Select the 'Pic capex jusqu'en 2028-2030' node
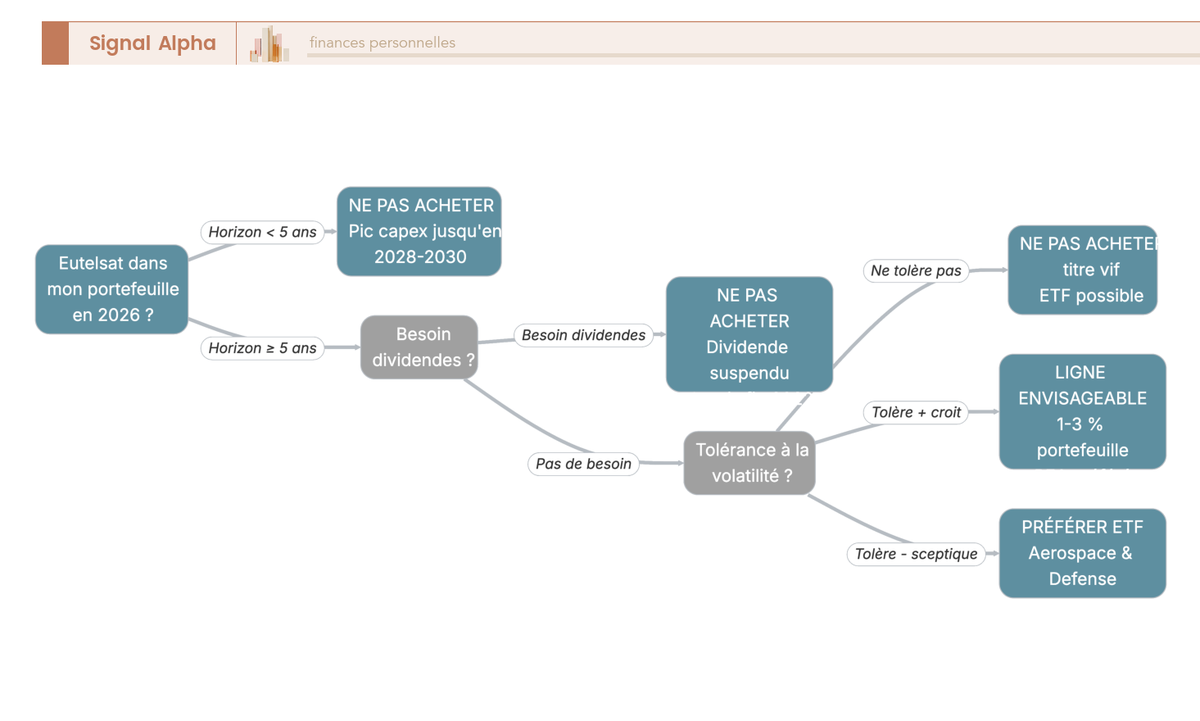1200x721 pixels. click(419, 231)
